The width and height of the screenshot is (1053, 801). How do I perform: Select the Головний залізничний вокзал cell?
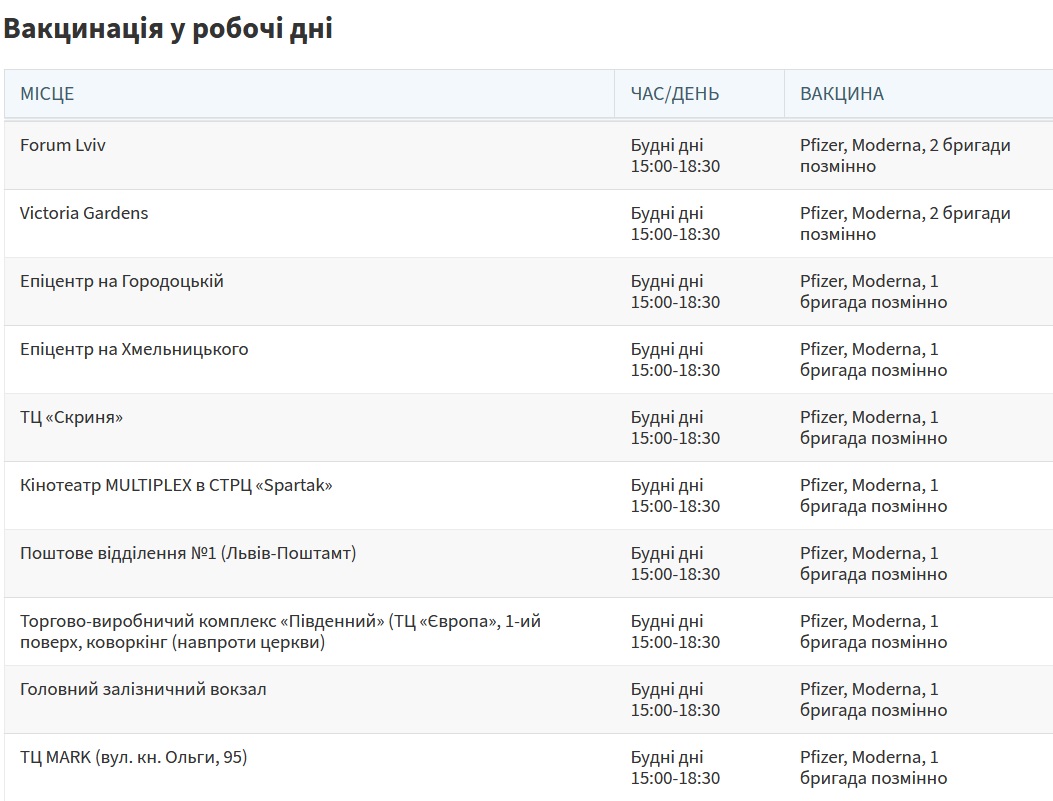click(143, 689)
